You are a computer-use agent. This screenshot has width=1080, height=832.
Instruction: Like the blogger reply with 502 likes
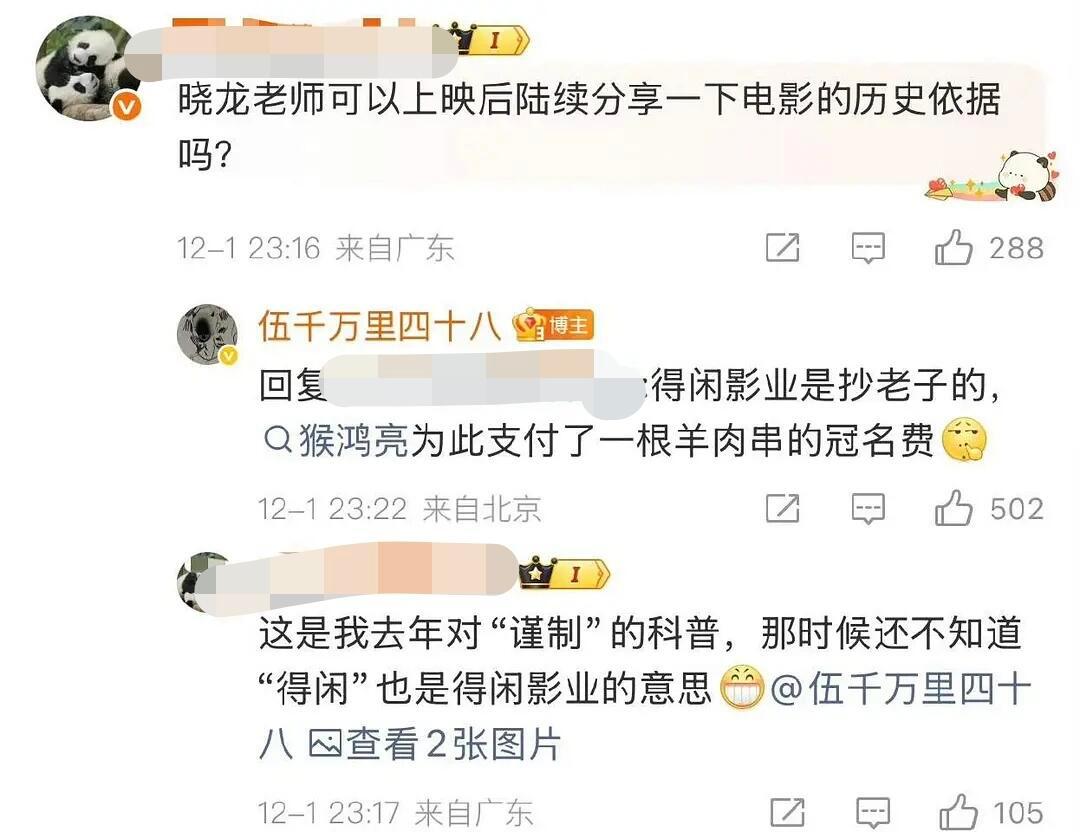pos(953,508)
